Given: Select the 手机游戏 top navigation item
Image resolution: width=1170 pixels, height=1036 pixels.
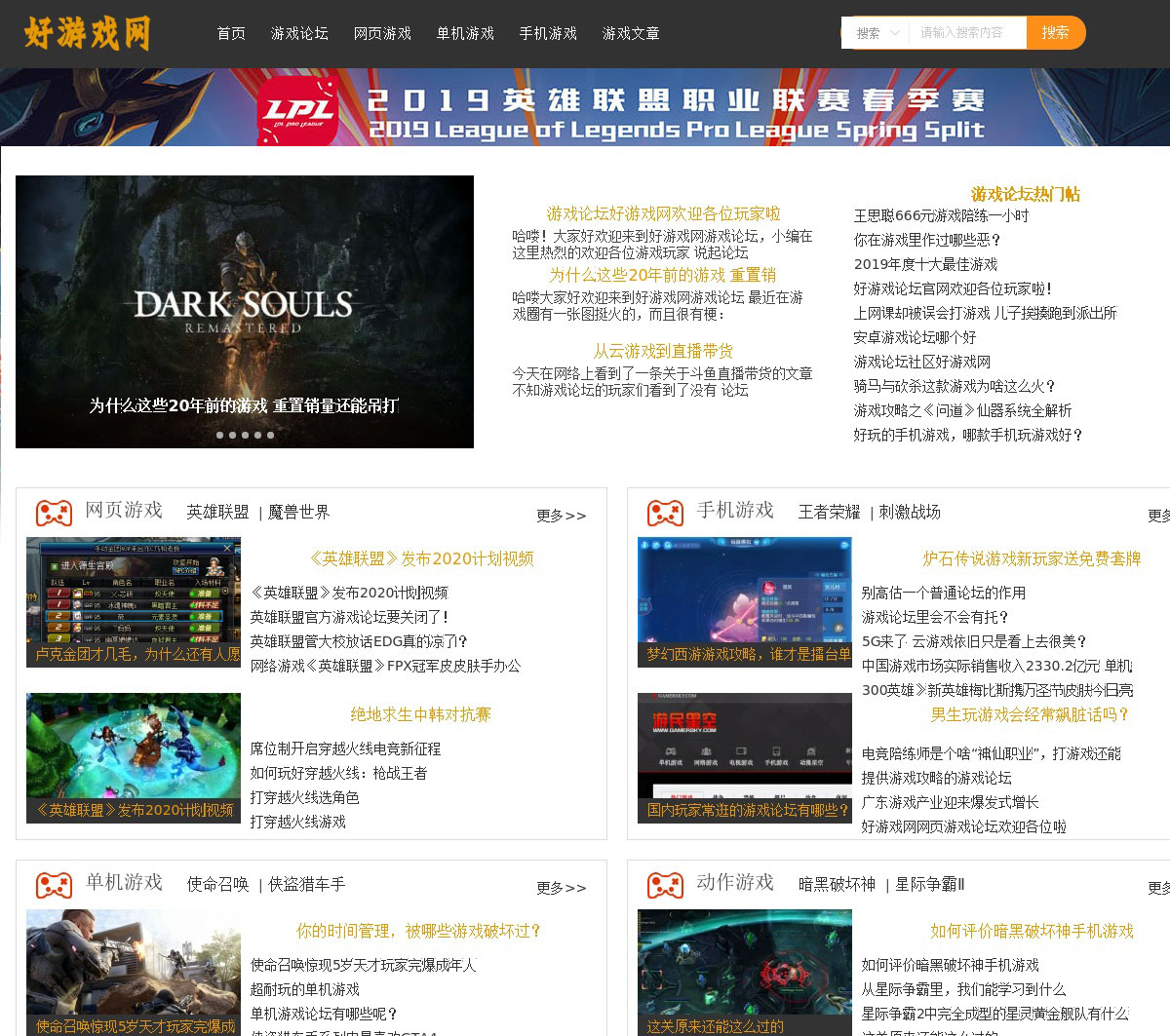Looking at the screenshot, I should [548, 33].
